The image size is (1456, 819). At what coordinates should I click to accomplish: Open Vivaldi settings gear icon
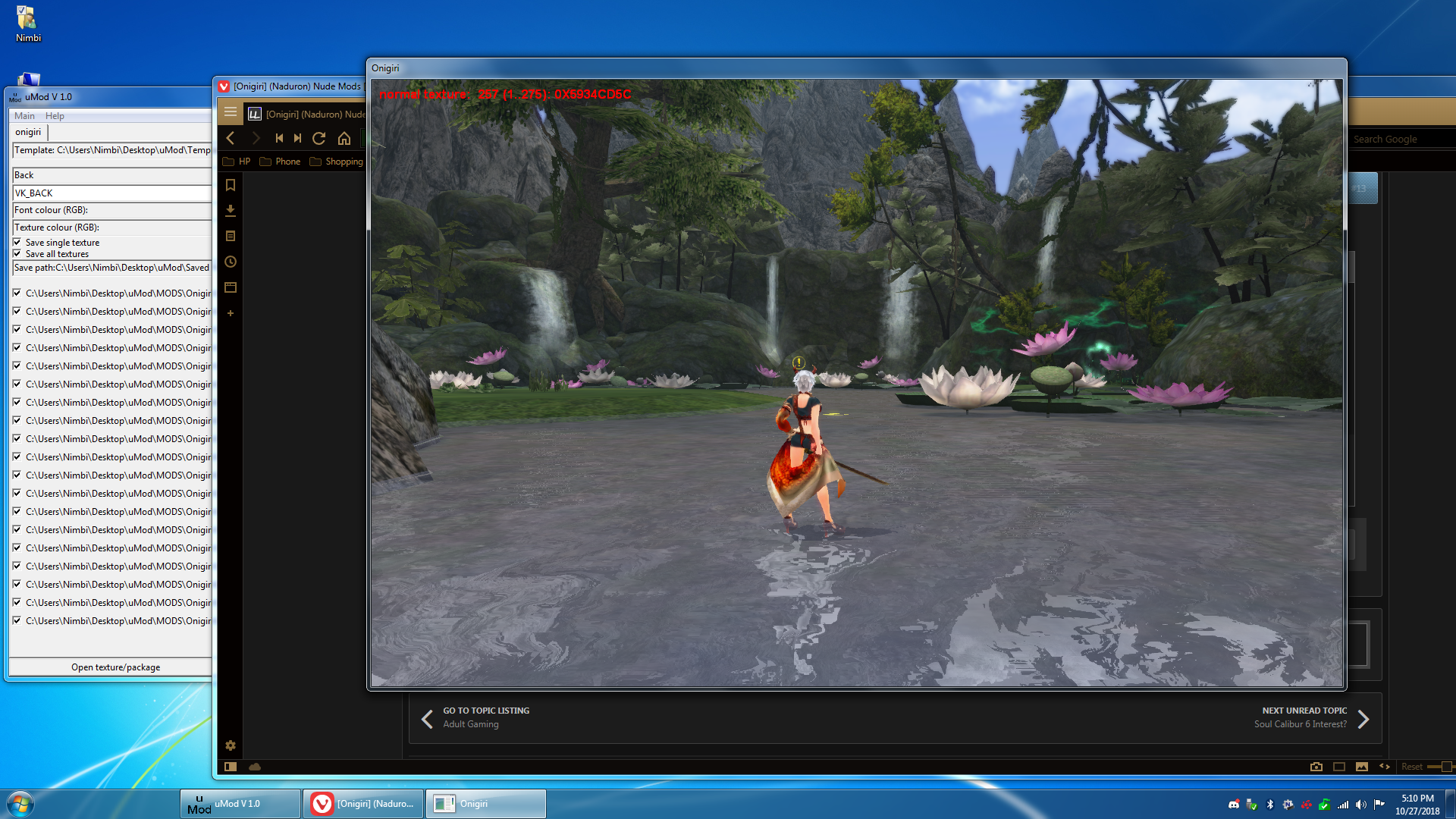231,745
